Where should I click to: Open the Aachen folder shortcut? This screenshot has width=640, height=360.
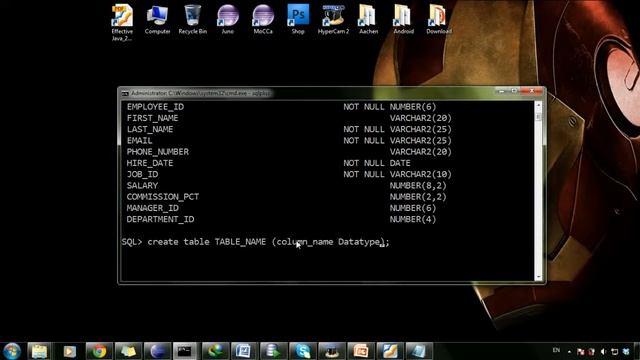(x=368, y=20)
